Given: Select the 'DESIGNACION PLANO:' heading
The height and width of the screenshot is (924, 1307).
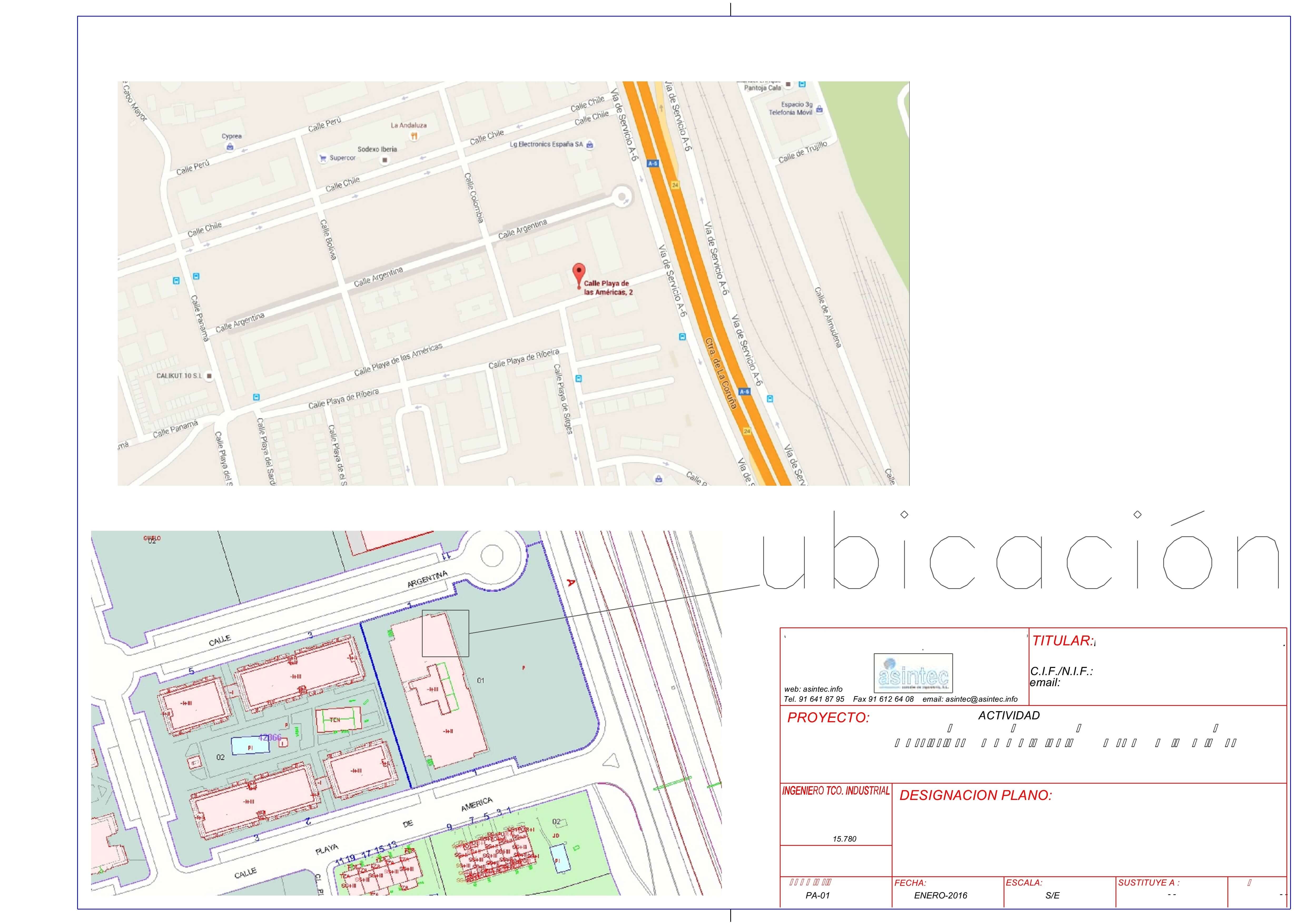Looking at the screenshot, I should pos(976,795).
